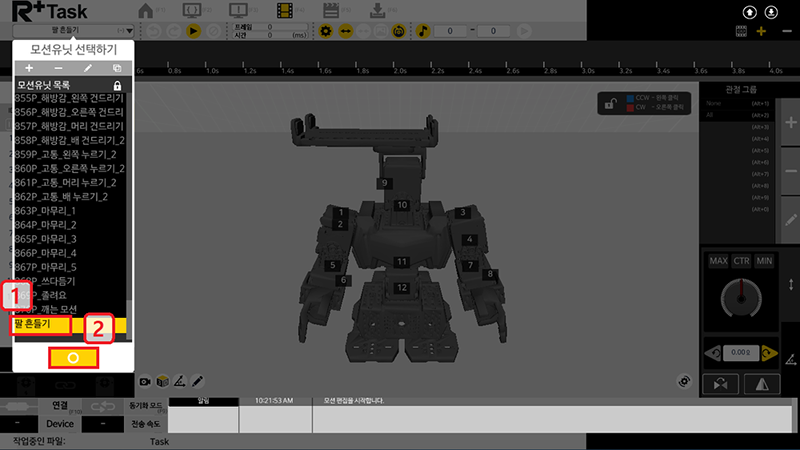Screen dimensions: 800x450
Task: Click the yellow music note icon
Action: (421, 31)
